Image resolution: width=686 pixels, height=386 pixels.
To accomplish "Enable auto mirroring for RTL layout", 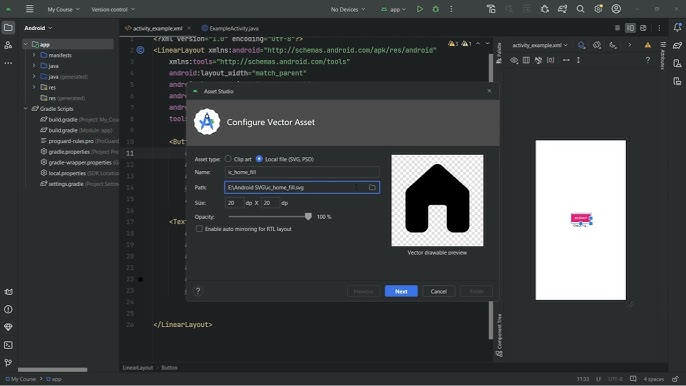I will point(200,229).
